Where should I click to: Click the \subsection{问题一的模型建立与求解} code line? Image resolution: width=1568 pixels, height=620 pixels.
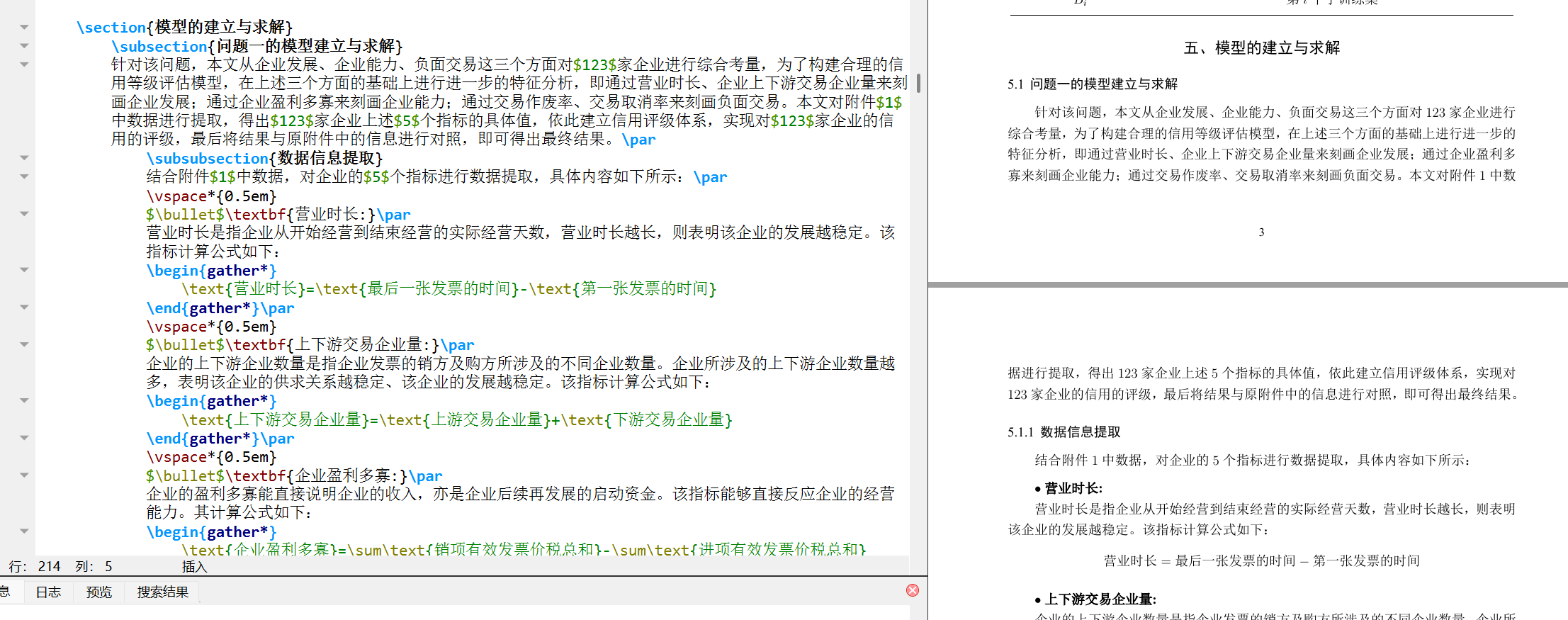pyautogui.click(x=256, y=46)
